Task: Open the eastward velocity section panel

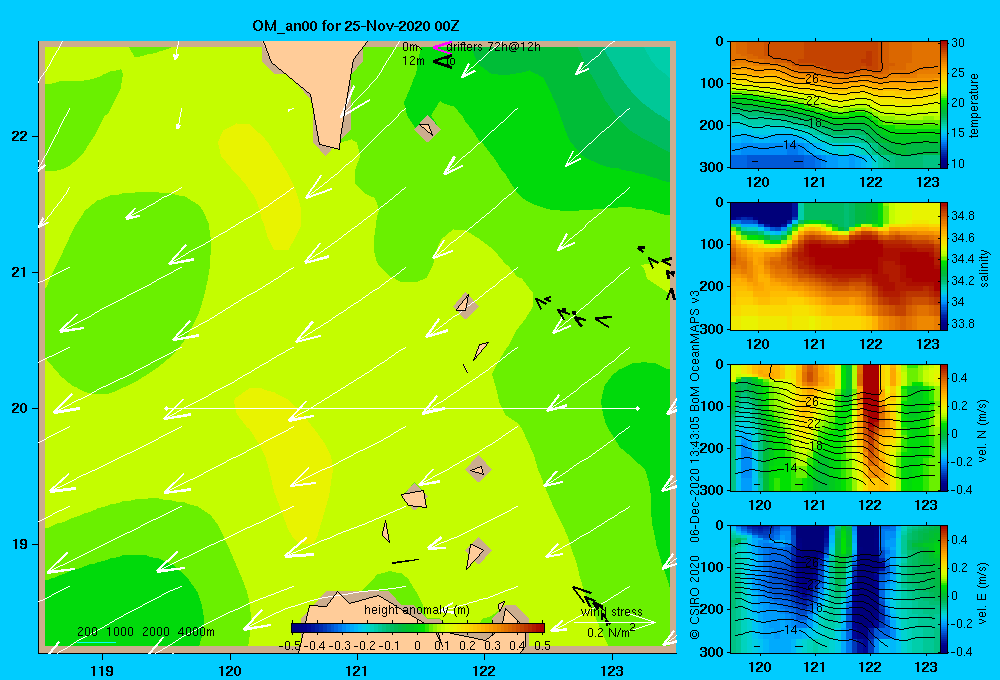Action: (834, 589)
